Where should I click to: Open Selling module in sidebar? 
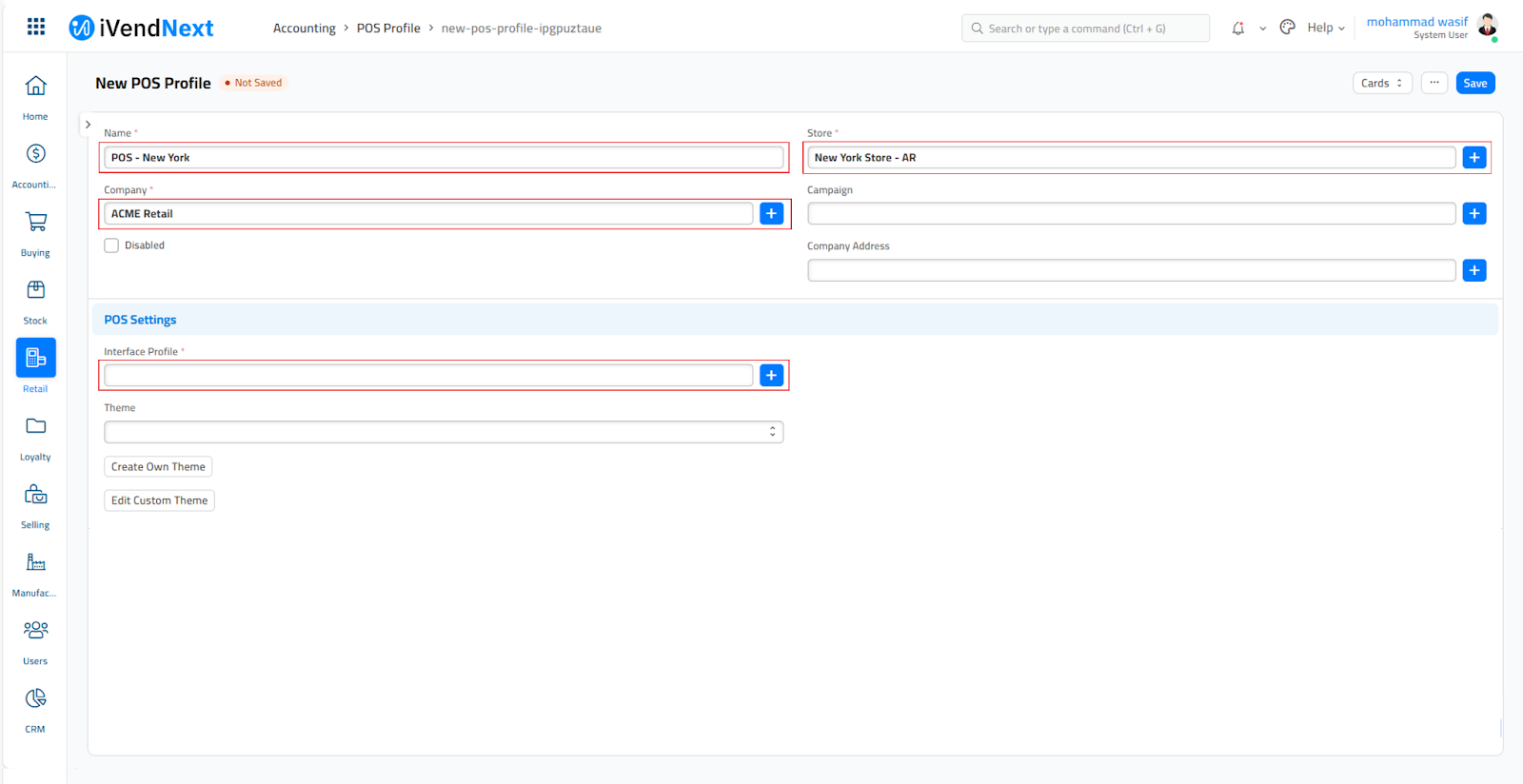(x=35, y=507)
